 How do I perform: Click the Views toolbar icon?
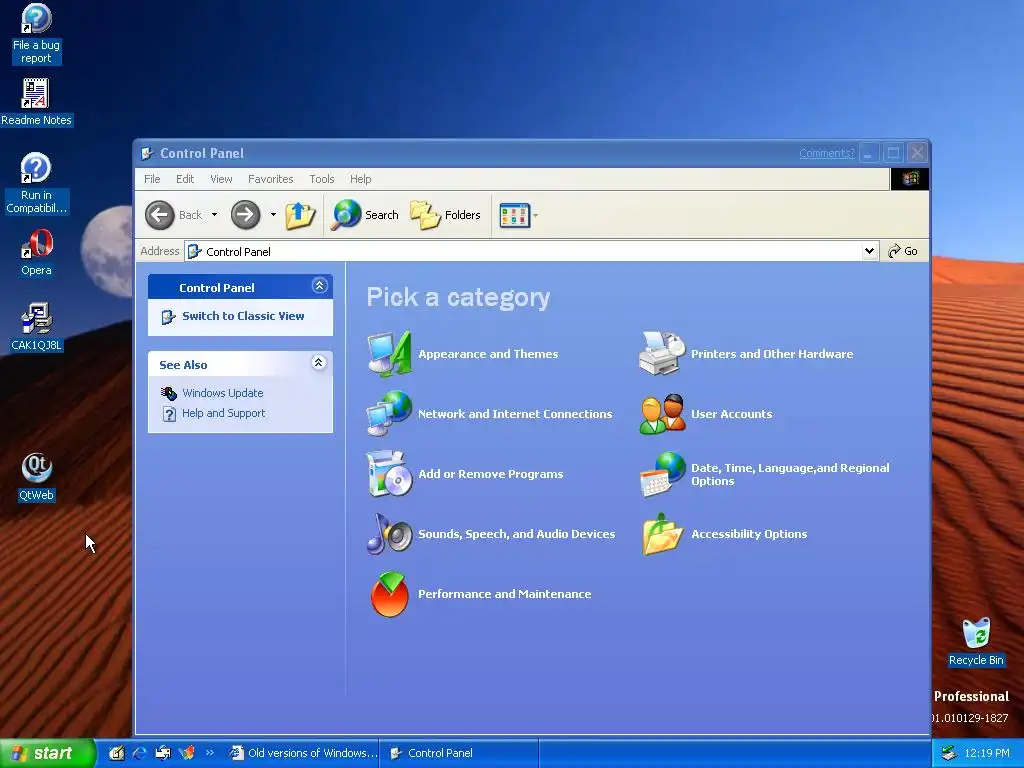[515, 215]
